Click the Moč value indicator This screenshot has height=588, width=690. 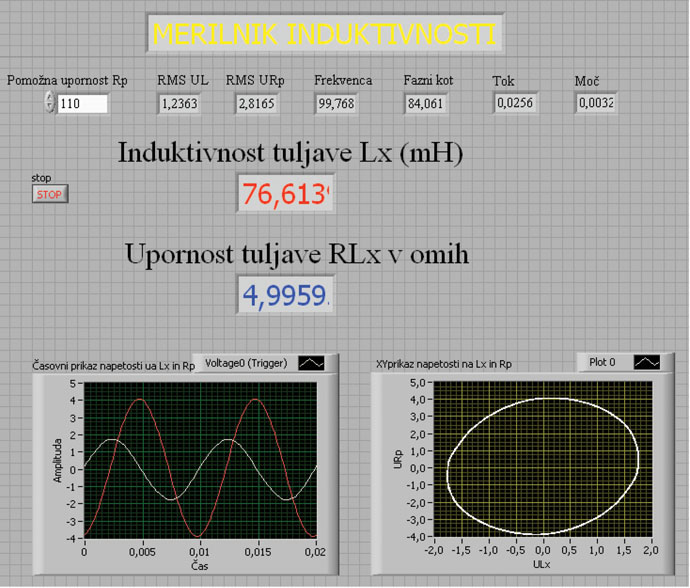point(596,103)
